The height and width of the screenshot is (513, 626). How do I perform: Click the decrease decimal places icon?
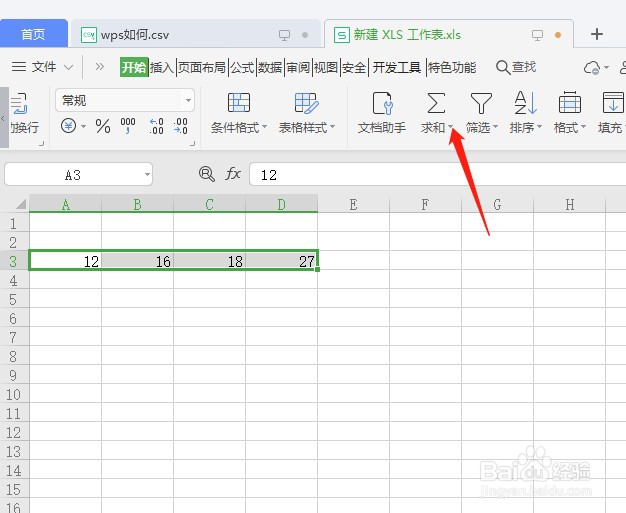pyautogui.click(x=180, y=126)
